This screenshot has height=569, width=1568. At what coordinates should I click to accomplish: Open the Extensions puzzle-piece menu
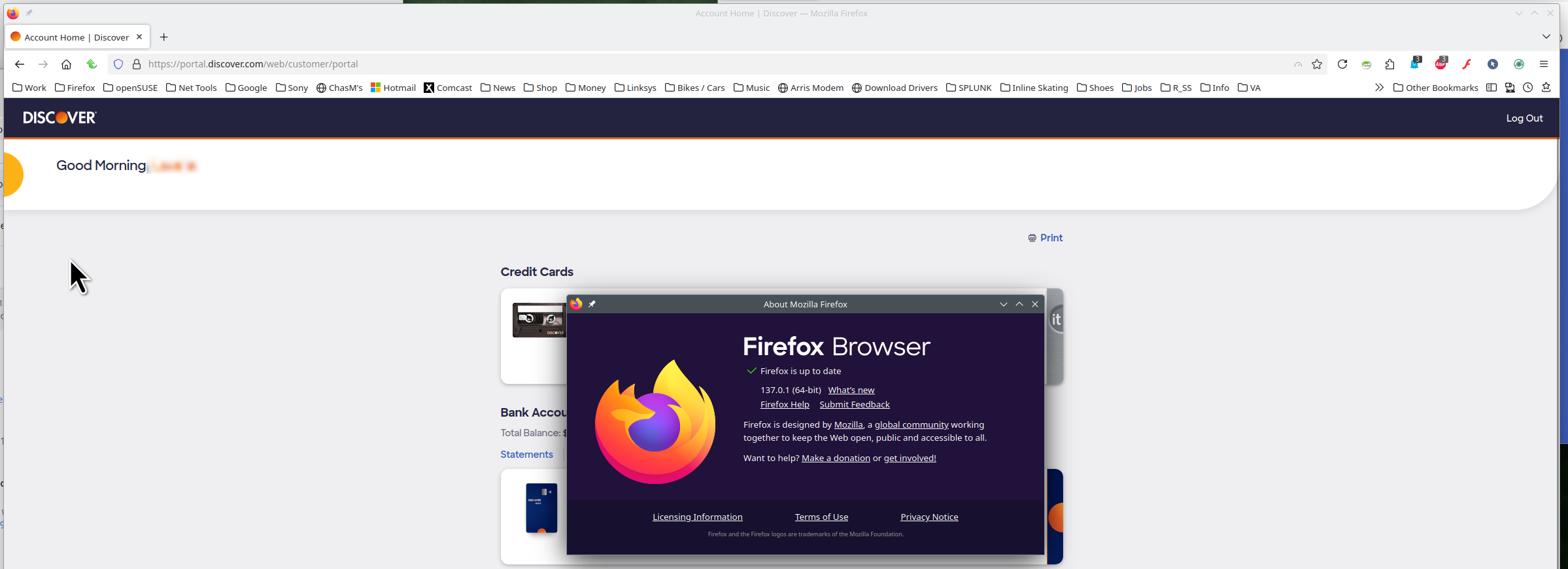[x=1390, y=64]
